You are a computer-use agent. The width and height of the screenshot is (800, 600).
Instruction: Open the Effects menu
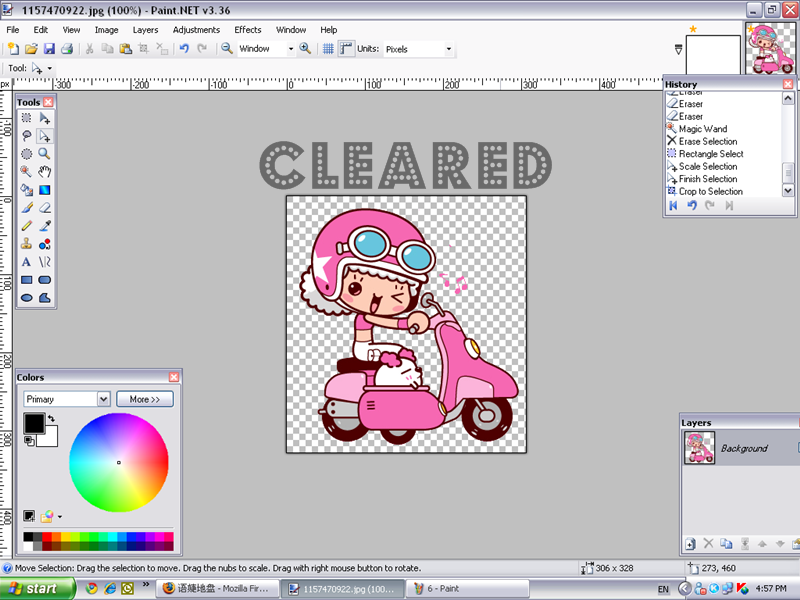coord(247,30)
